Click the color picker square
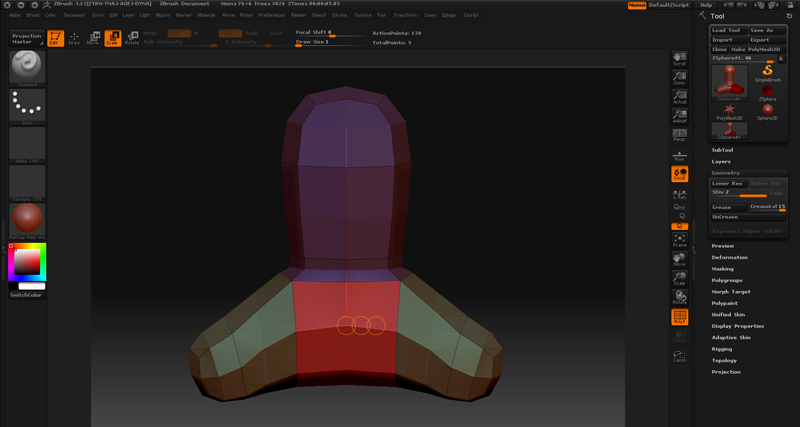 point(26,263)
